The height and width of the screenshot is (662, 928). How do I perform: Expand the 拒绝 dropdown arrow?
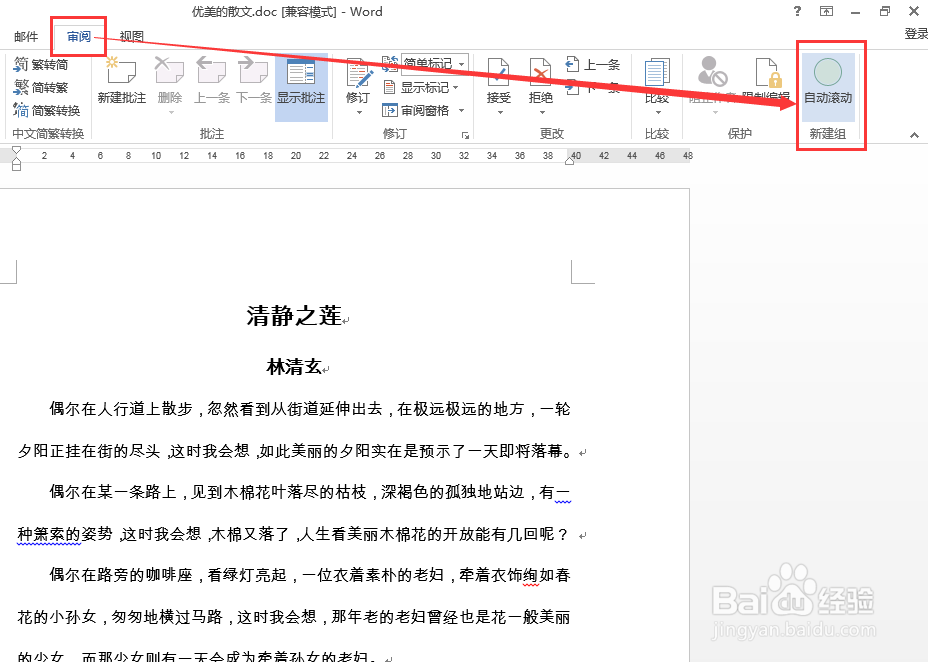(542, 112)
